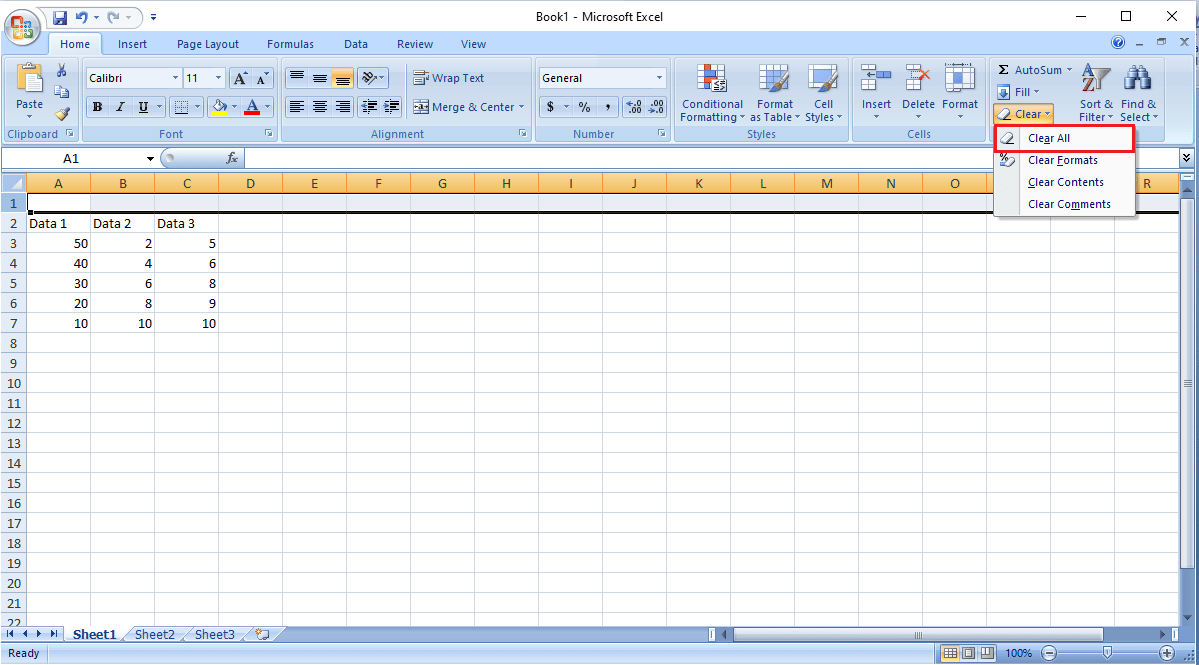Viewport: 1199px width, 665px height.
Task: Click the Format Painter brush icon
Action: pos(62,114)
